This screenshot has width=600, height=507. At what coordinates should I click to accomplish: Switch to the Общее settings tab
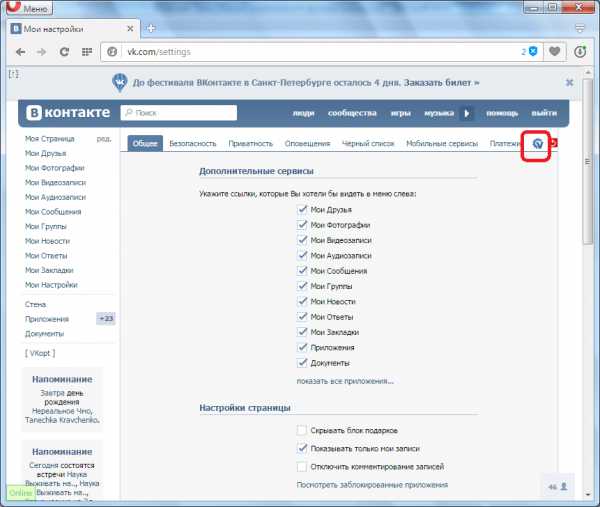click(145, 143)
